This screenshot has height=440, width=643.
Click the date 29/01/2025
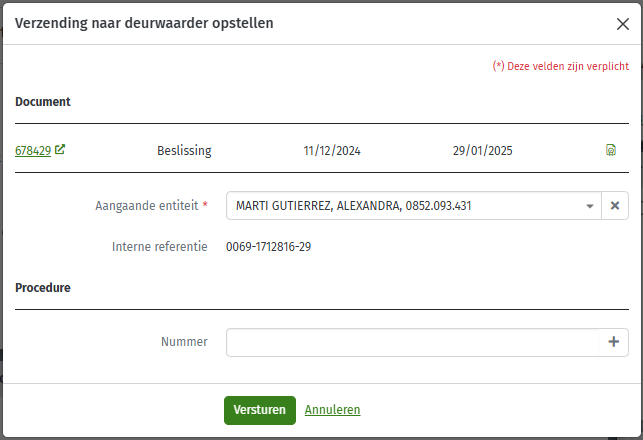482,151
